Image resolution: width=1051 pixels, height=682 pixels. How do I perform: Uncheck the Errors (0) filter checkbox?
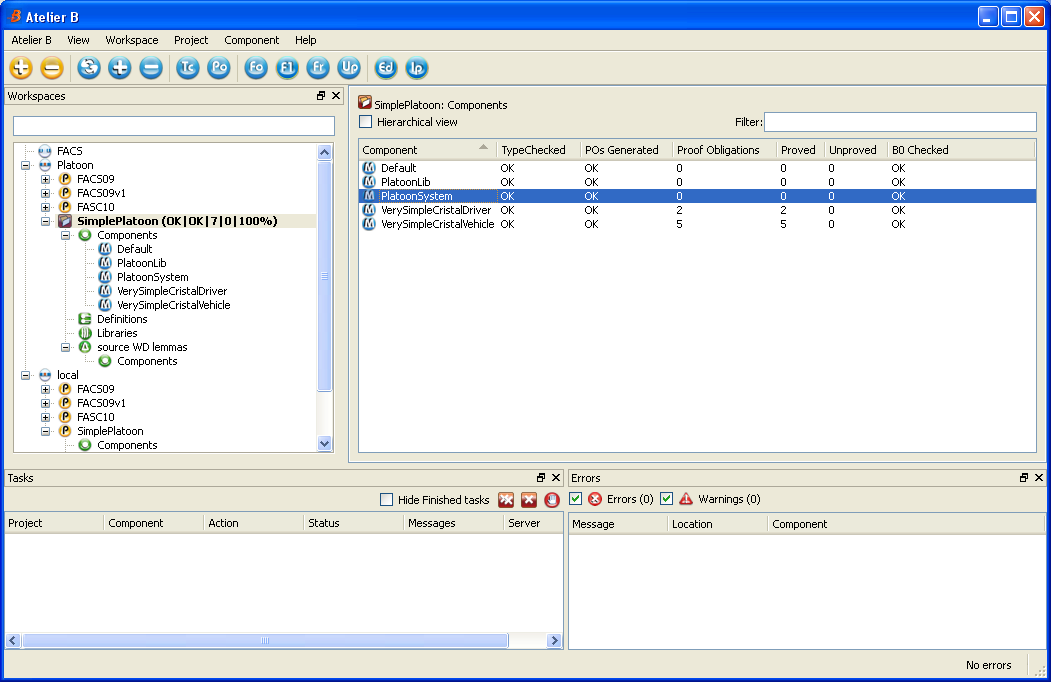click(576, 499)
